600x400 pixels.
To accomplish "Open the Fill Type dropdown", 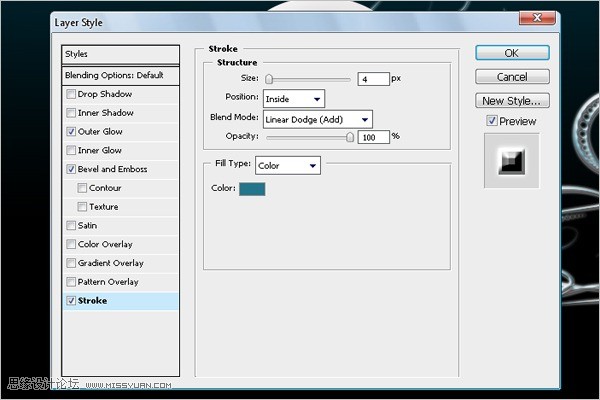I will [x=288, y=165].
